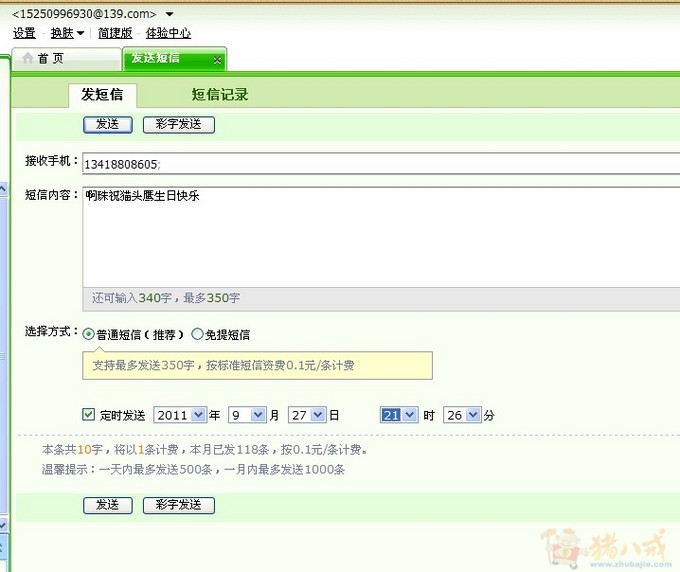Open the month dropdown showing 9

tap(247, 415)
